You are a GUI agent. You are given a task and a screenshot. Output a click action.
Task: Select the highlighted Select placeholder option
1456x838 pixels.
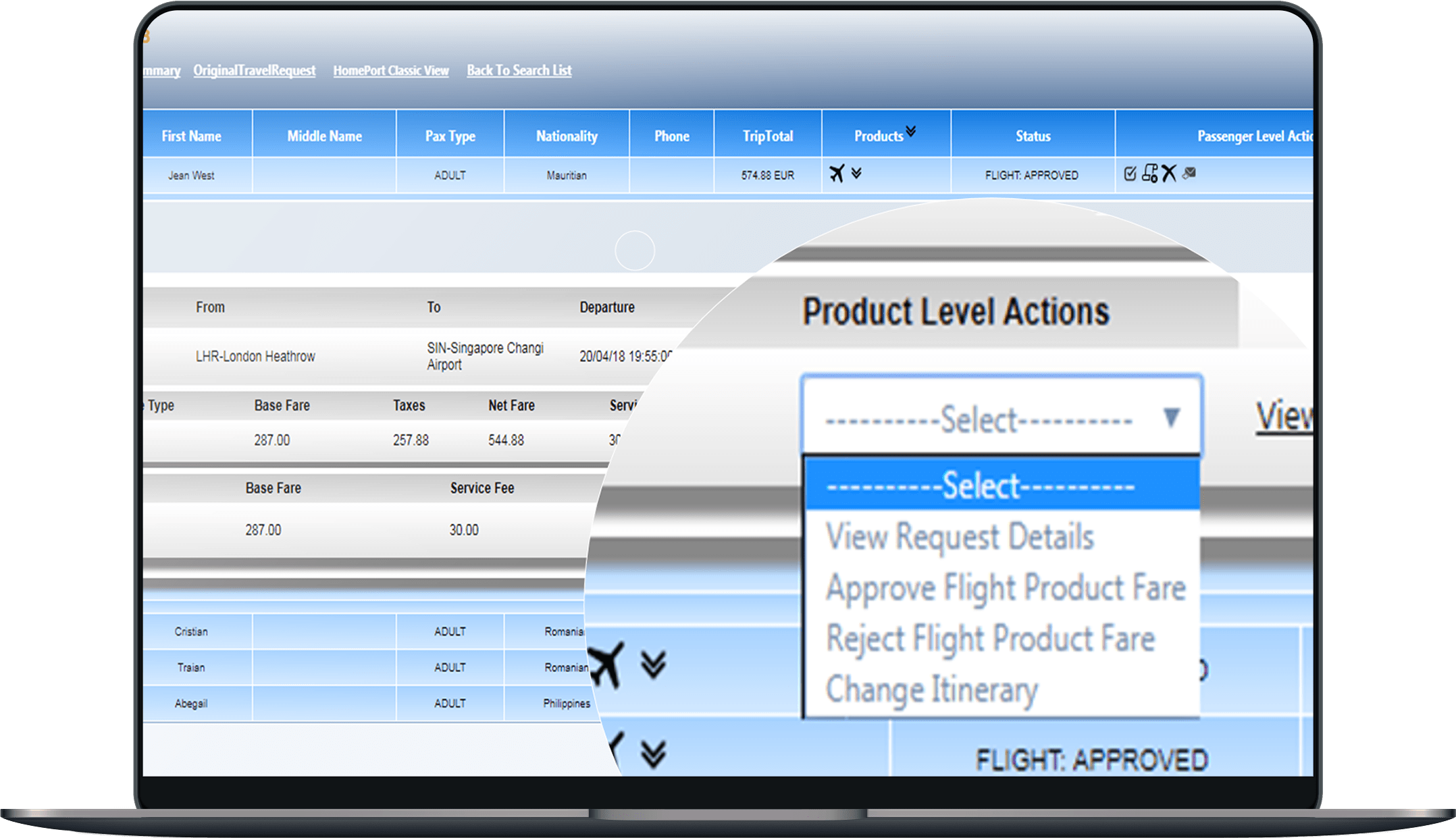pyautogui.click(x=981, y=486)
